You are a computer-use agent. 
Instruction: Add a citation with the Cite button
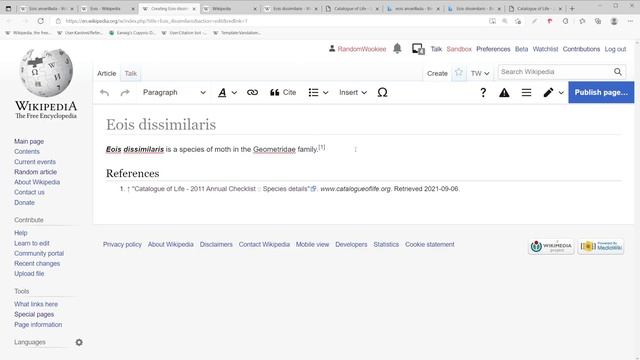283,93
